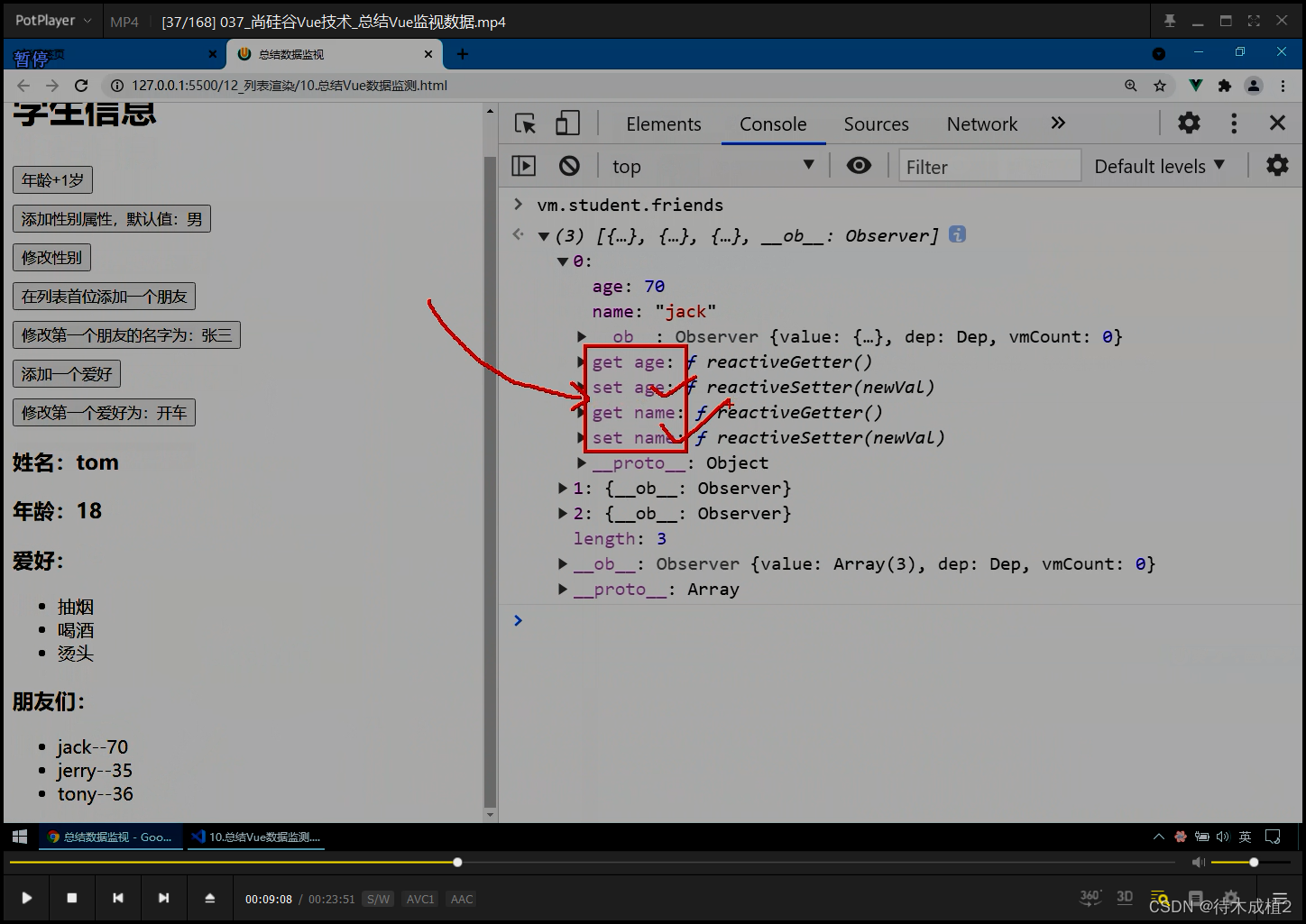The width and height of the screenshot is (1306, 924).
Task: Click the browser forward arrow
Action: coord(52,86)
